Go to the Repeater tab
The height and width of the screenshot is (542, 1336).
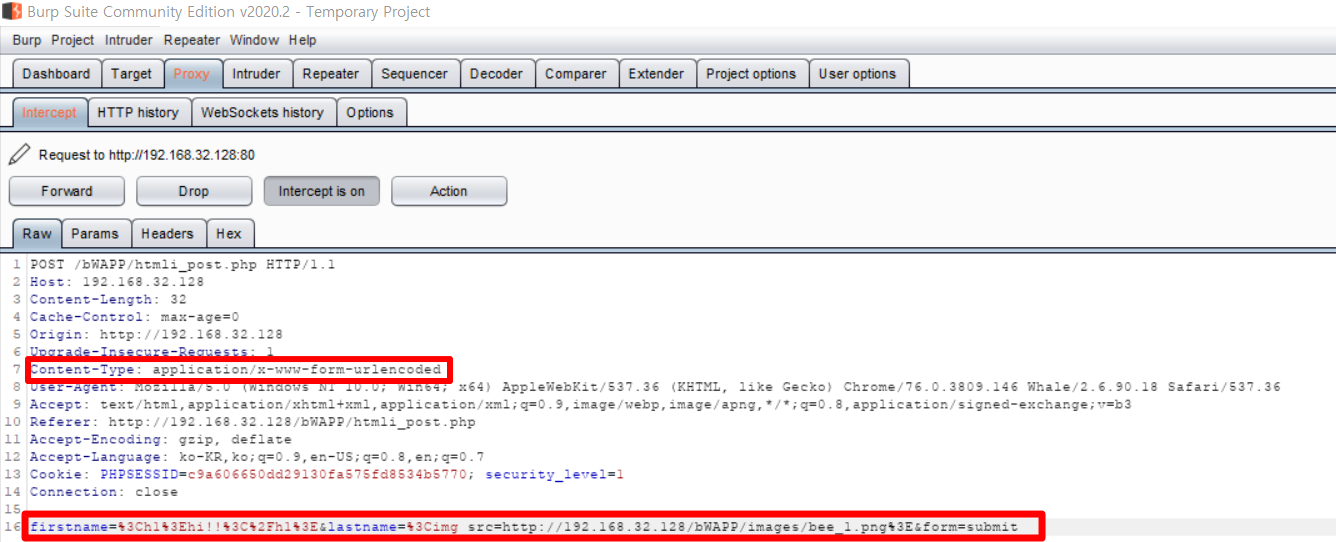331,74
